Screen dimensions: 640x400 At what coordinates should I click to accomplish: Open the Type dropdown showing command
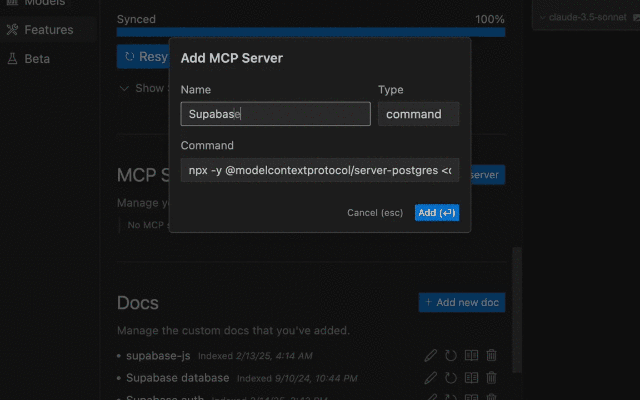click(418, 114)
